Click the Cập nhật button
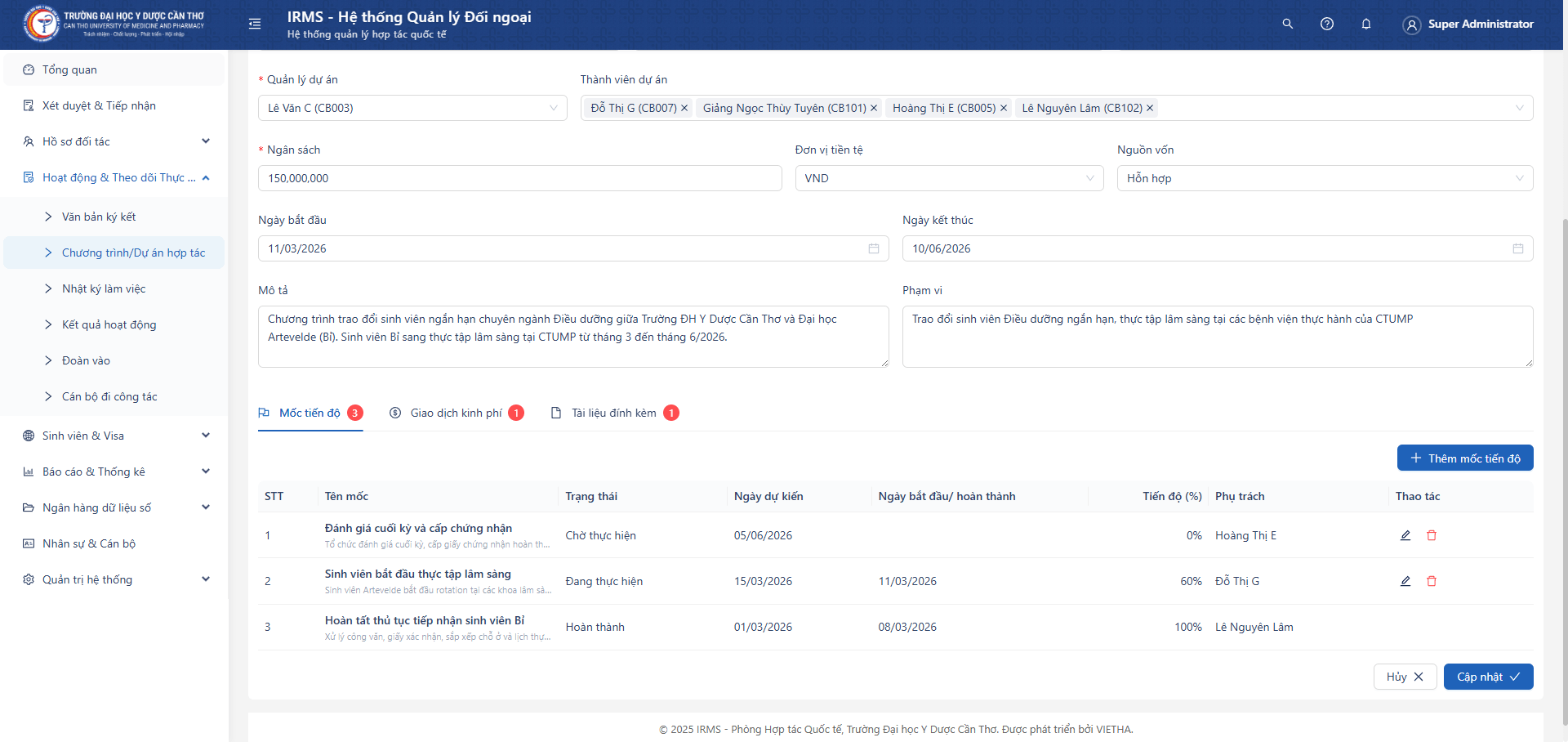Viewport: 1568px width, 742px height. click(1487, 677)
